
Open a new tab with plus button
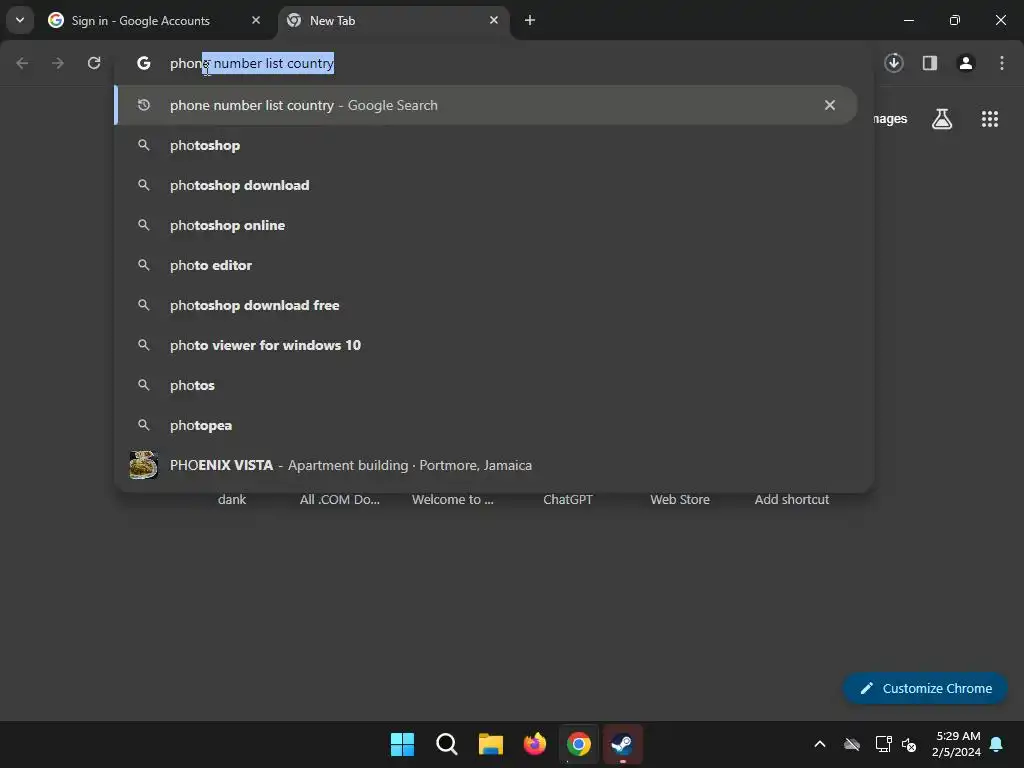pyautogui.click(x=530, y=20)
